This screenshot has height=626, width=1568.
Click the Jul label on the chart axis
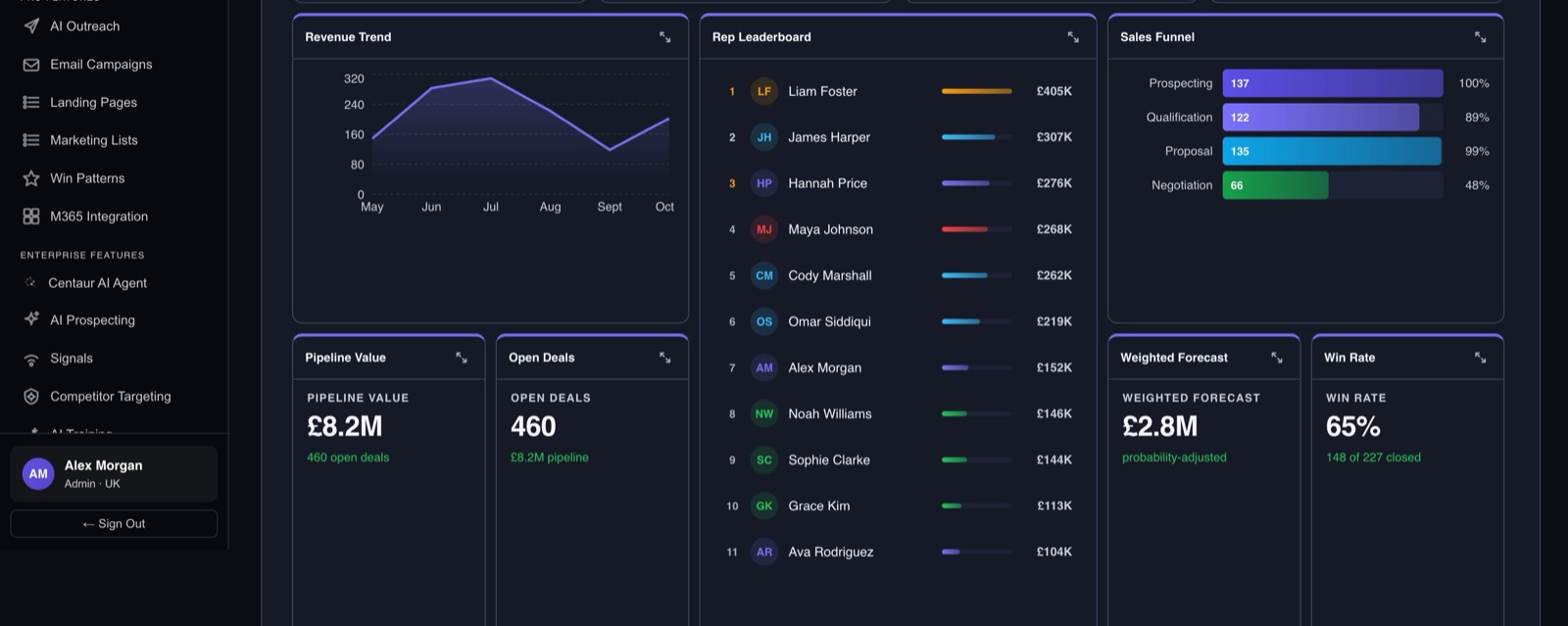pos(491,207)
